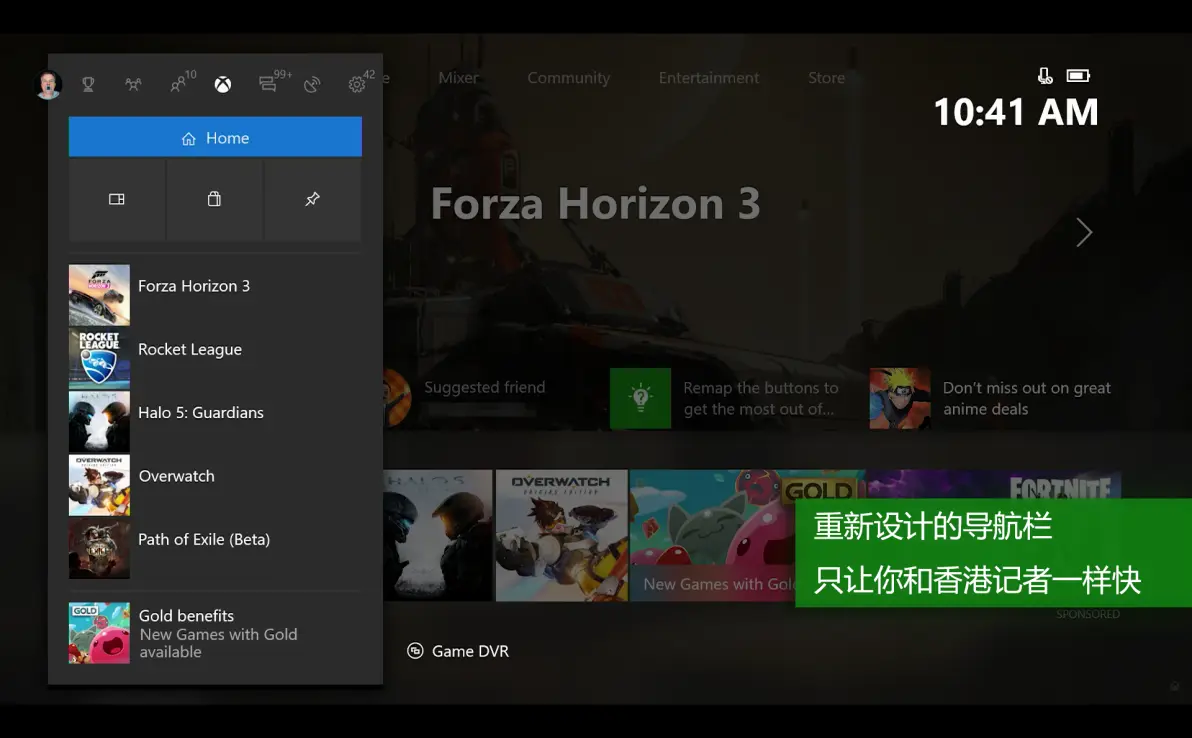Launch Forza Horizon 3 from the guide list
Image resolution: width=1192 pixels, height=738 pixels.
215,295
